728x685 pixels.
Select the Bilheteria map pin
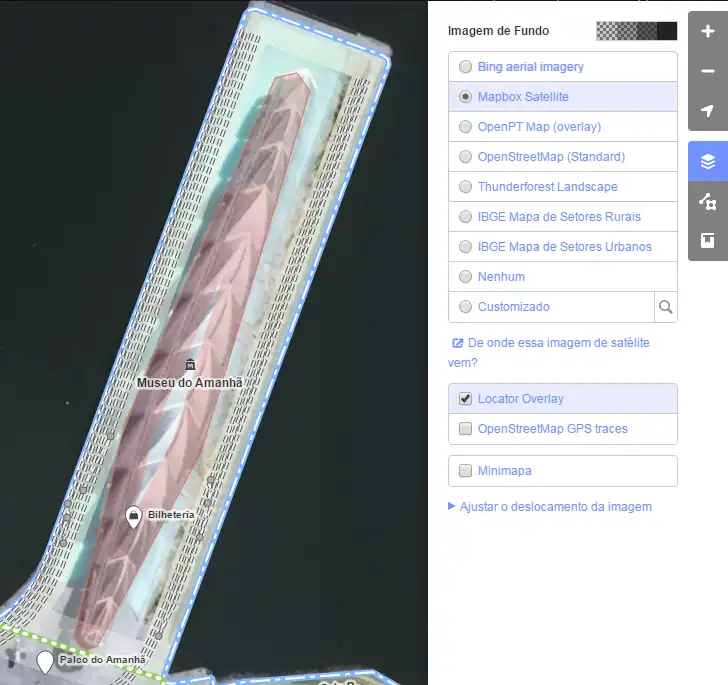coord(133,516)
